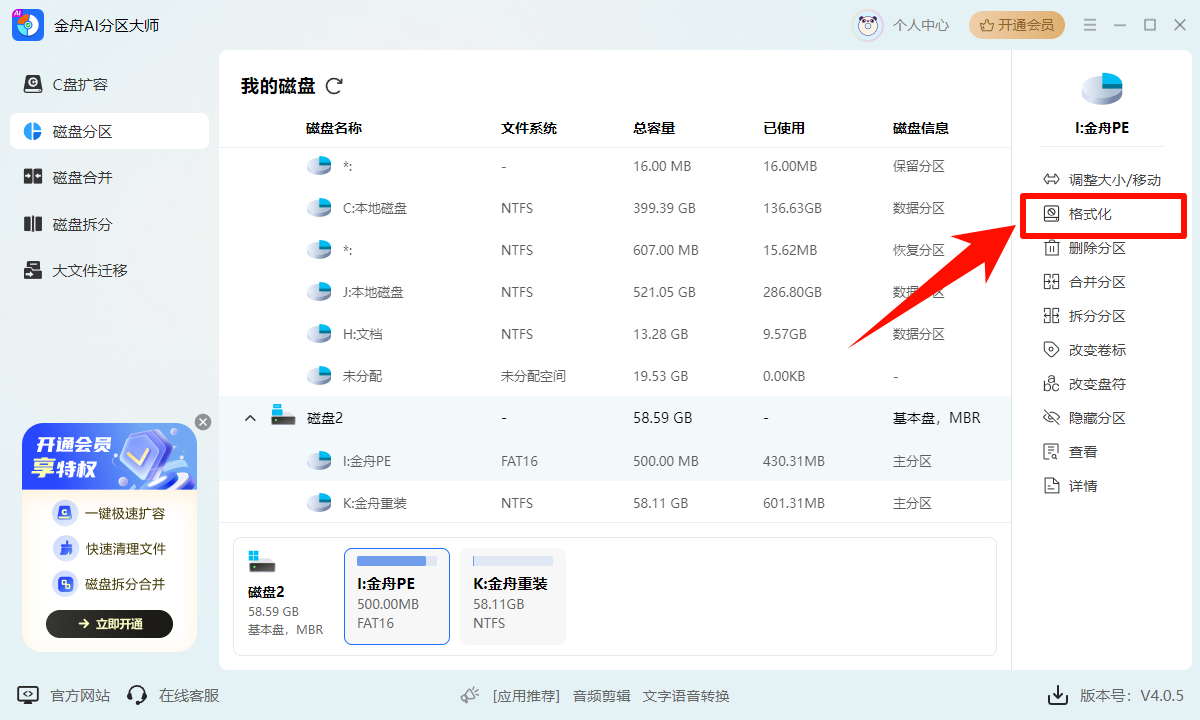Open the 磁盘合并 sidebar tab

82,178
